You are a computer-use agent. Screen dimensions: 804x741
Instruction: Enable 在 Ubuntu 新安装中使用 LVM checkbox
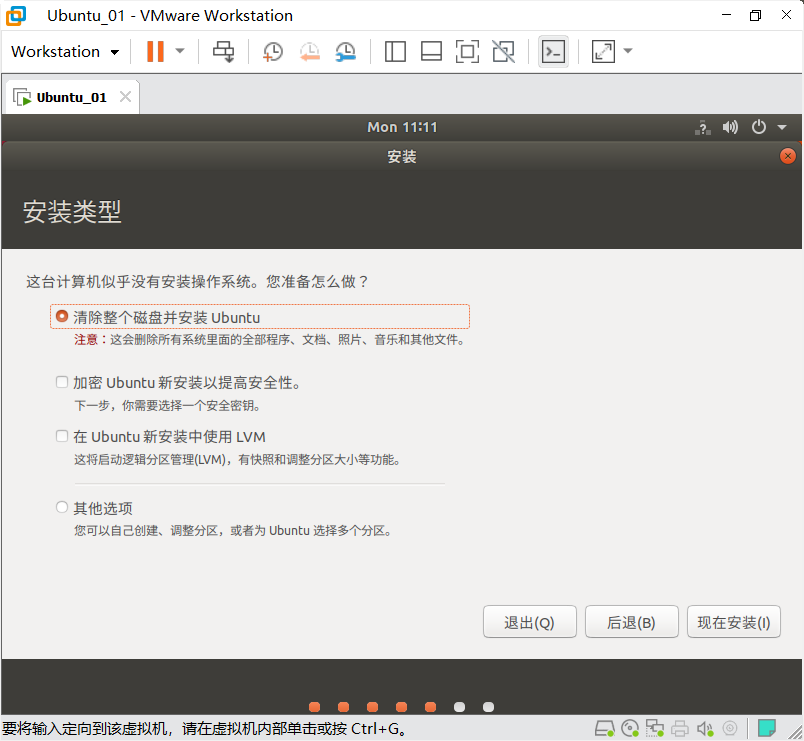point(62,436)
